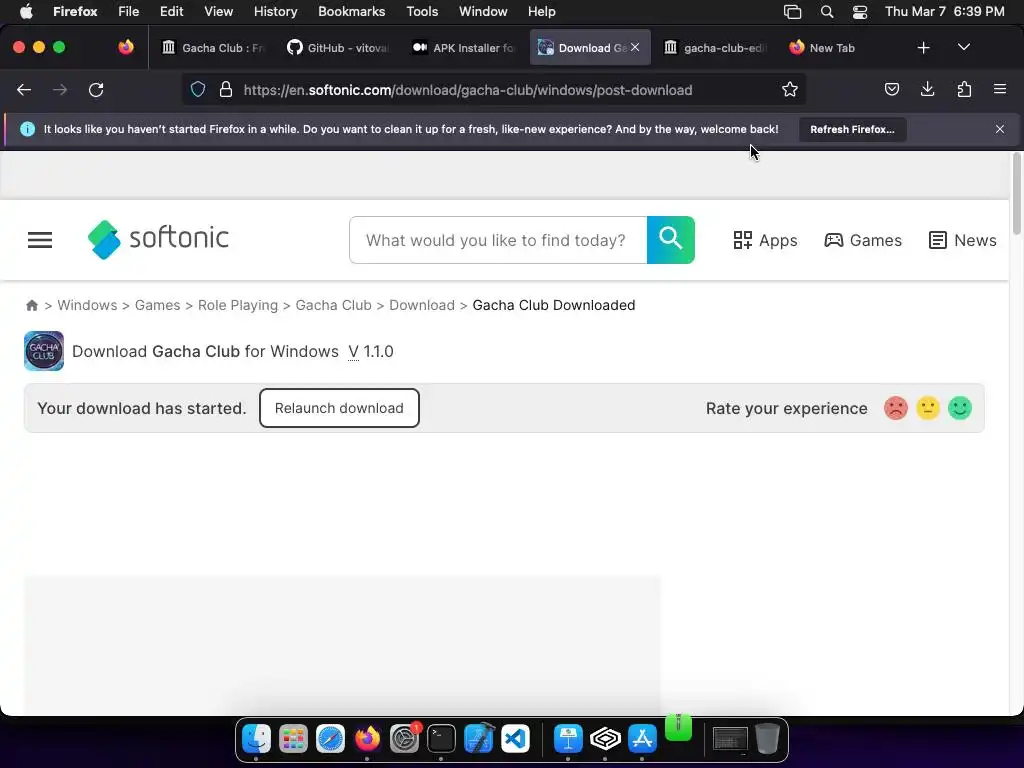This screenshot has width=1024, height=768.
Task: Open the Save to Pocket button
Action: pyautogui.click(x=891, y=89)
